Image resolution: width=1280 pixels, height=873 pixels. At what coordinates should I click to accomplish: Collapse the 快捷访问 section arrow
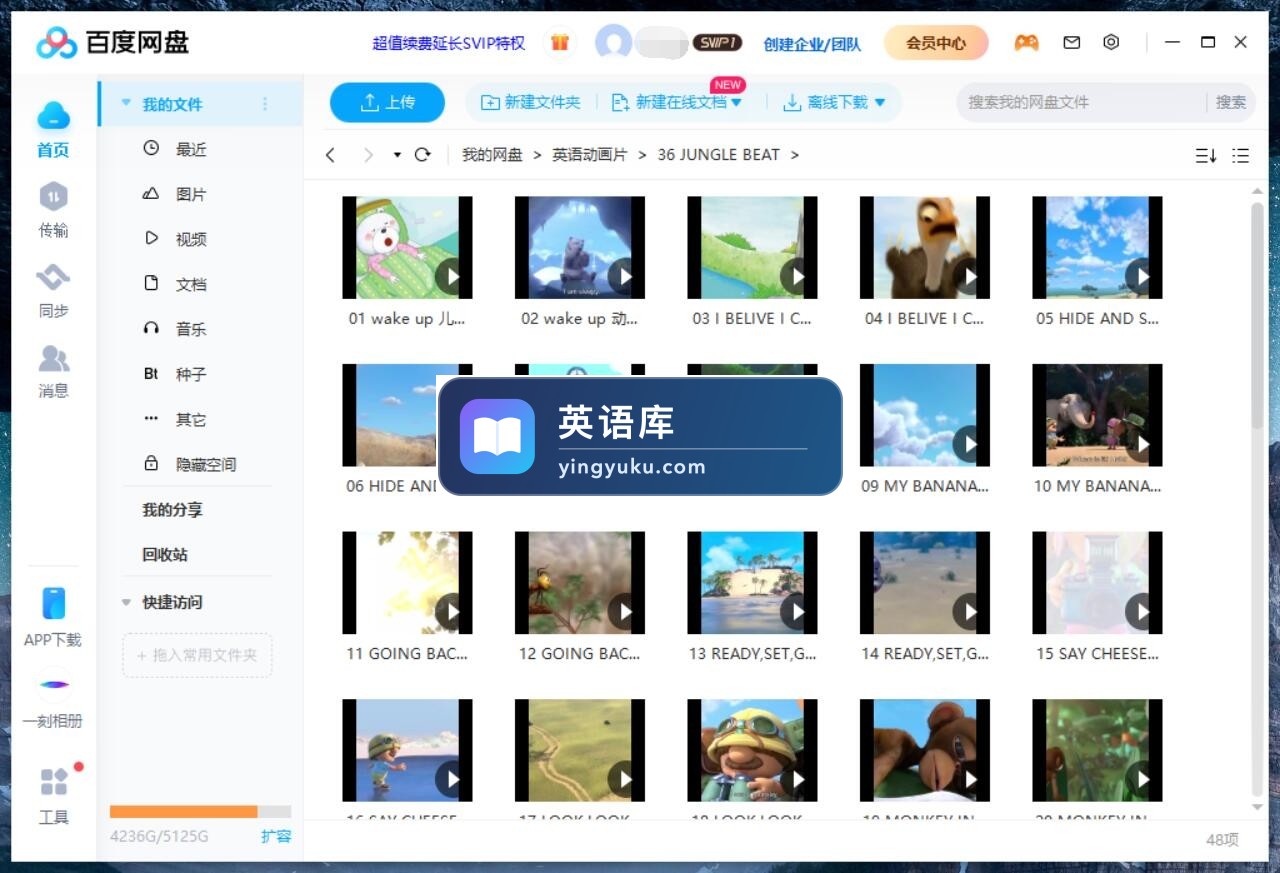point(126,602)
